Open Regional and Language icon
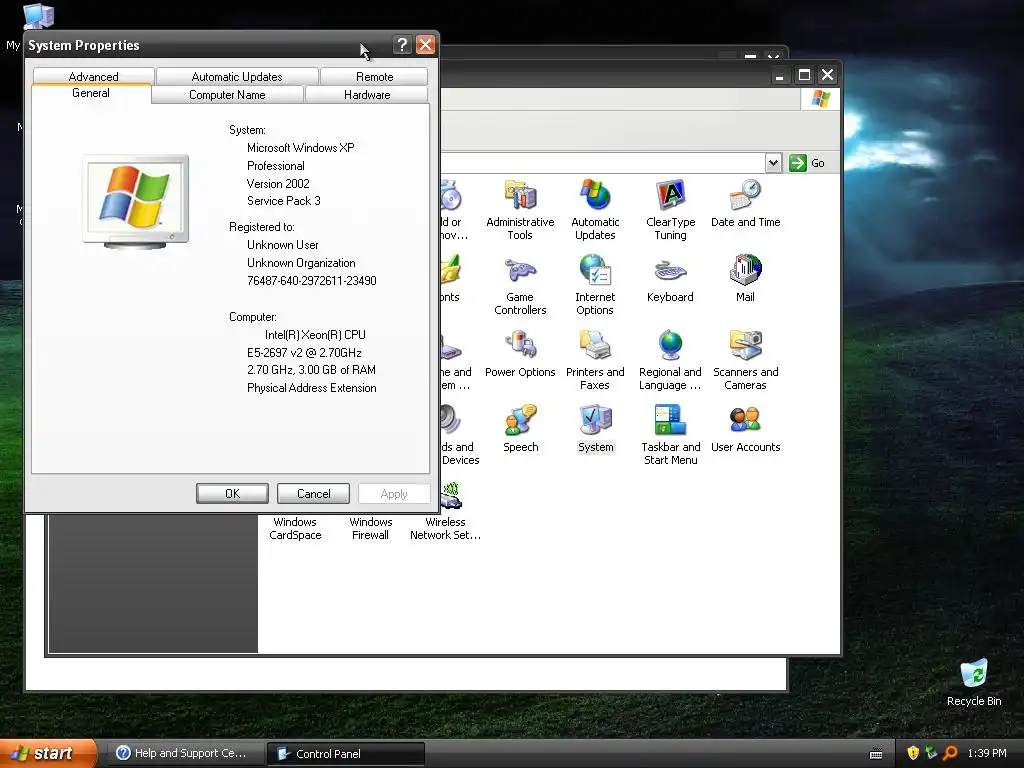The width and height of the screenshot is (1024, 768). pyautogui.click(x=670, y=360)
